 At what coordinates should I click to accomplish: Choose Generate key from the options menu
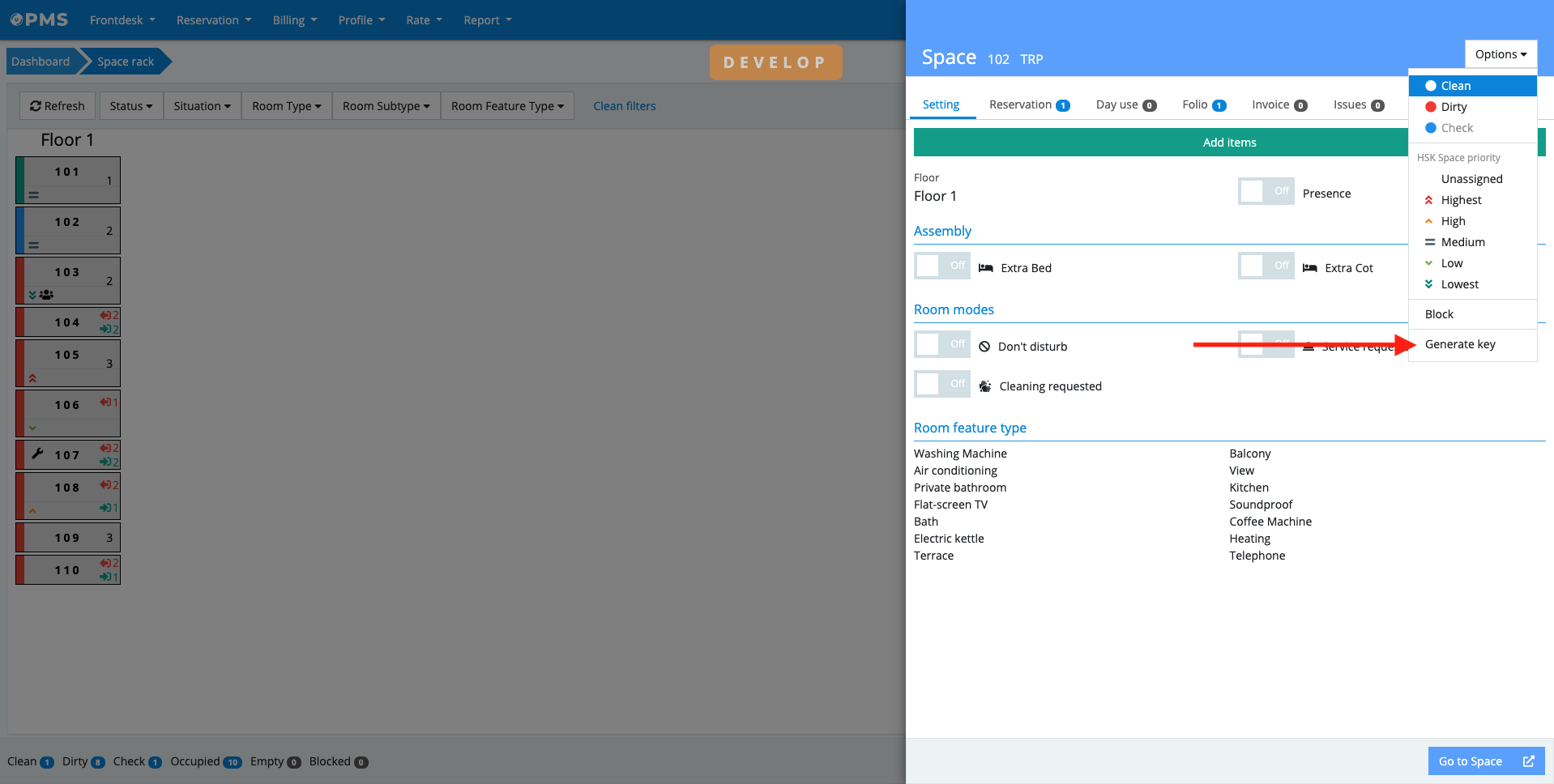tap(1460, 344)
